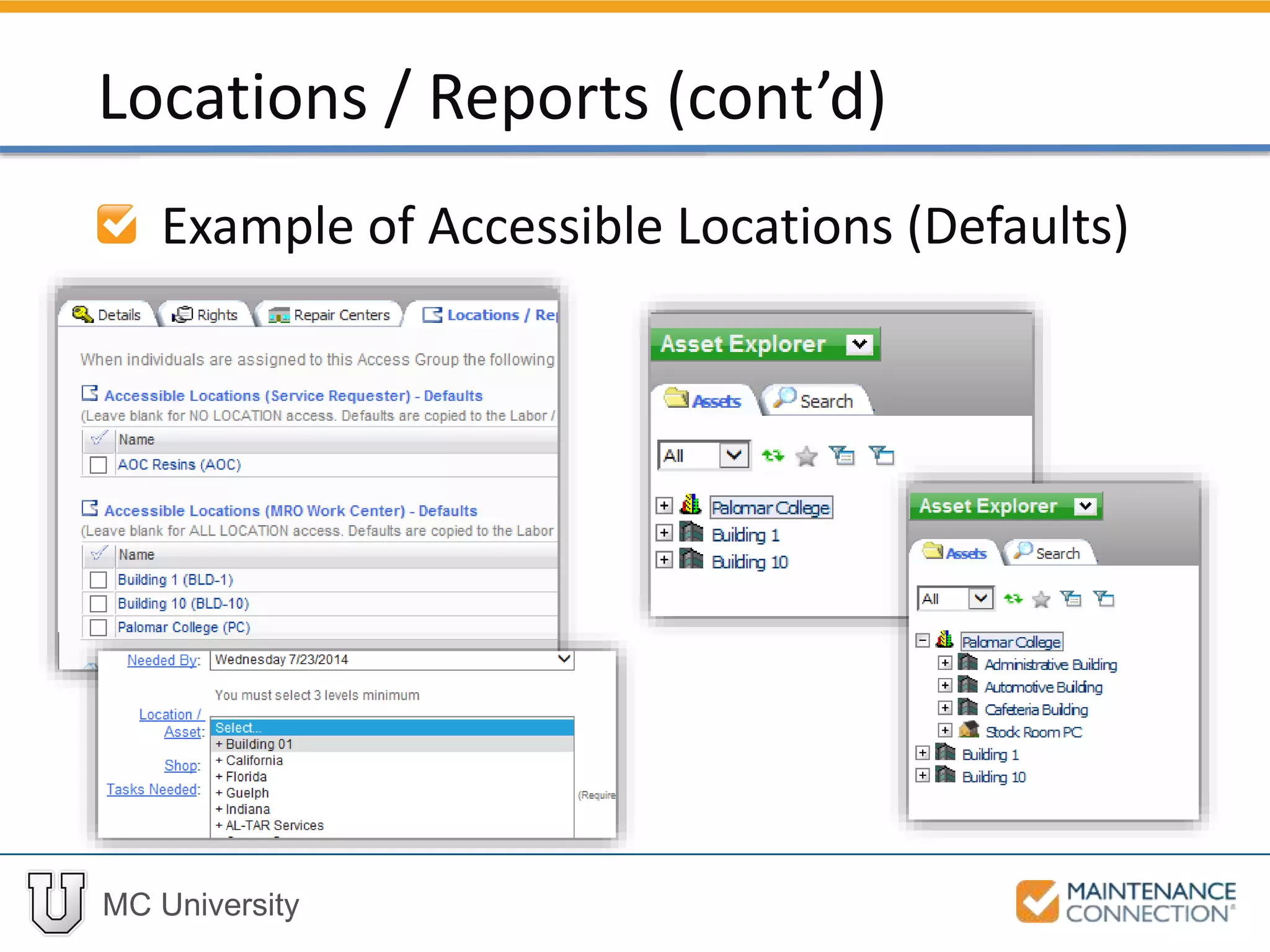Click the Location / Asset link
This screenshot has width=1270, height=952.
[x=172, y=723]
